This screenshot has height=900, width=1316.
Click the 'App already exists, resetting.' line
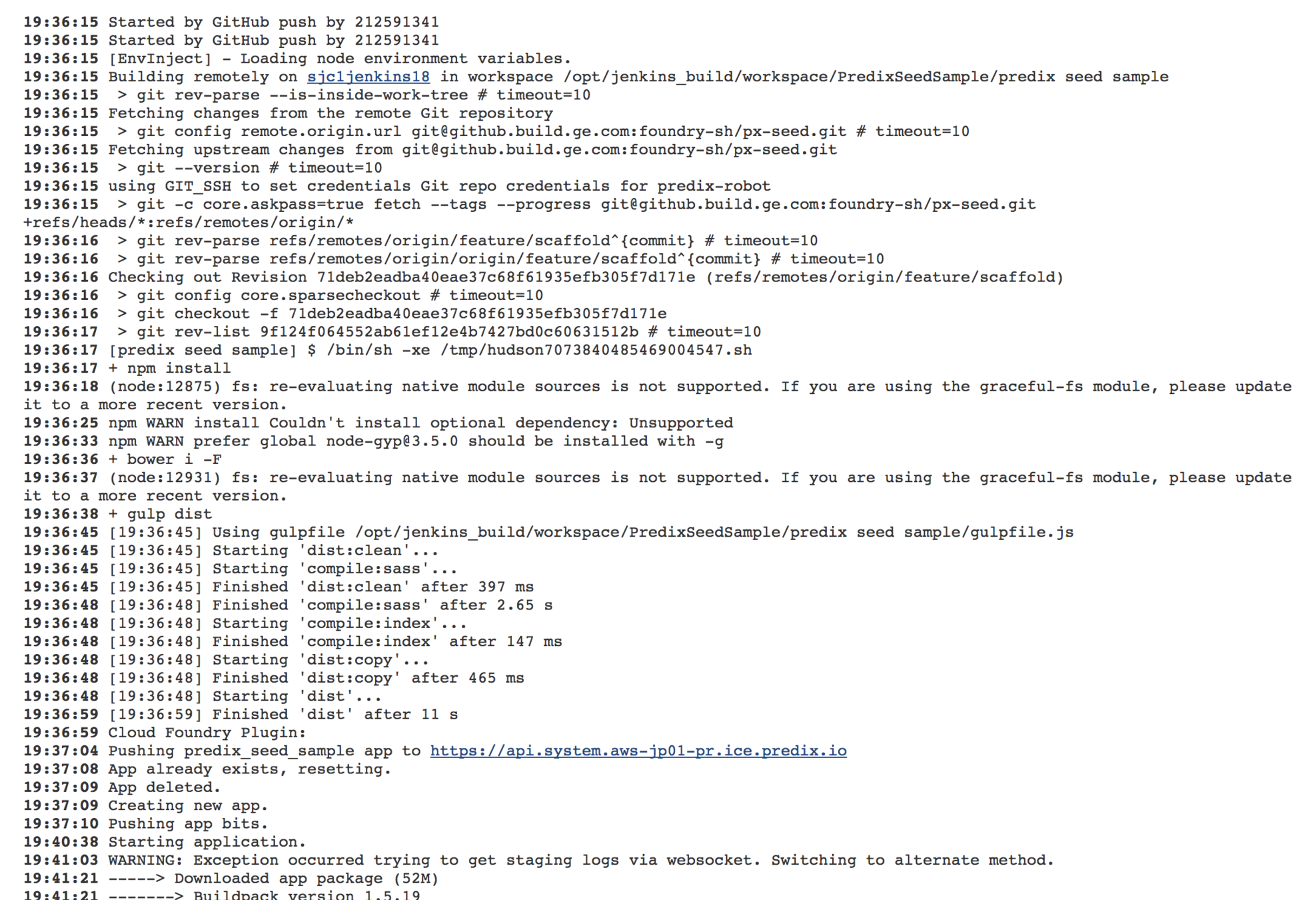[207, 769]
